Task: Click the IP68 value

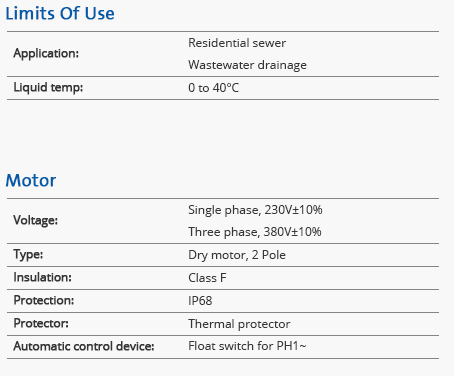Action: [200, 301]
